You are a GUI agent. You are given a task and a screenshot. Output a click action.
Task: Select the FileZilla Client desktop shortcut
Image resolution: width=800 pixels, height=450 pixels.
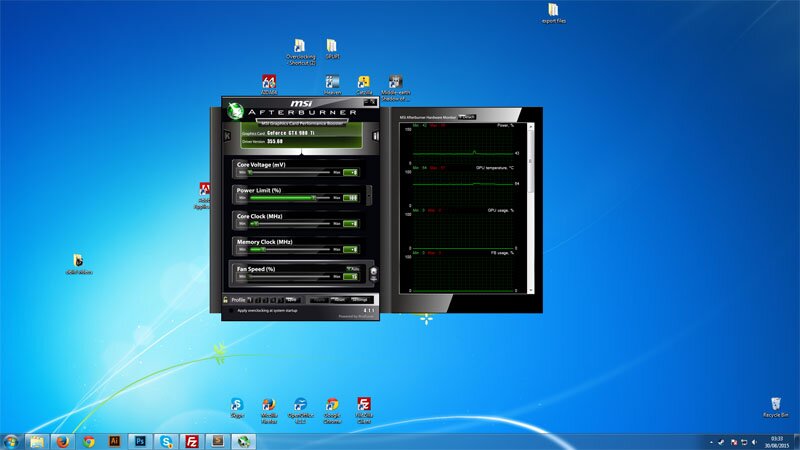tap(364, 411)
